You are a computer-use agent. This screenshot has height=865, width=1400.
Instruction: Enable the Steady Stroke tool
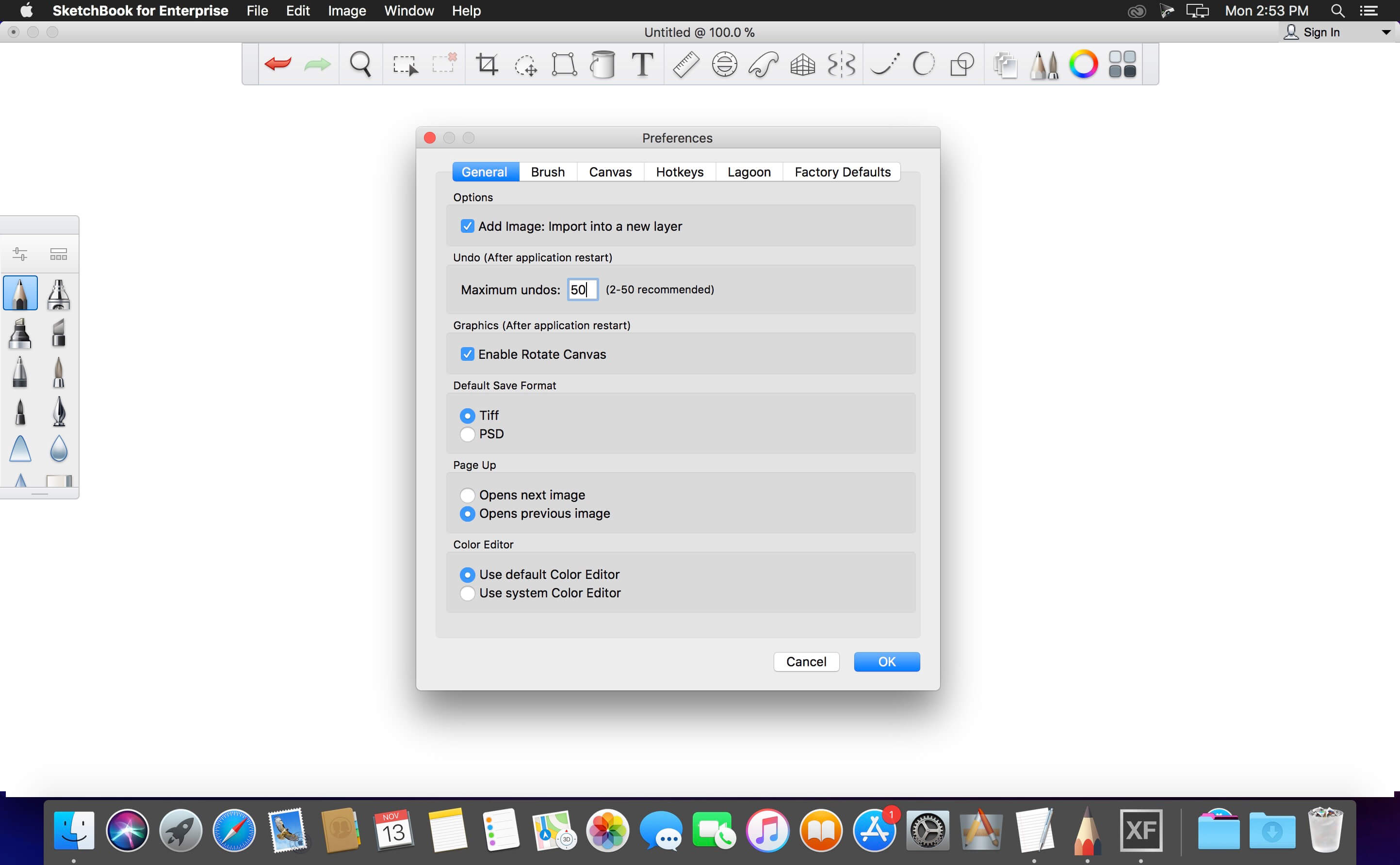[885, 64]
